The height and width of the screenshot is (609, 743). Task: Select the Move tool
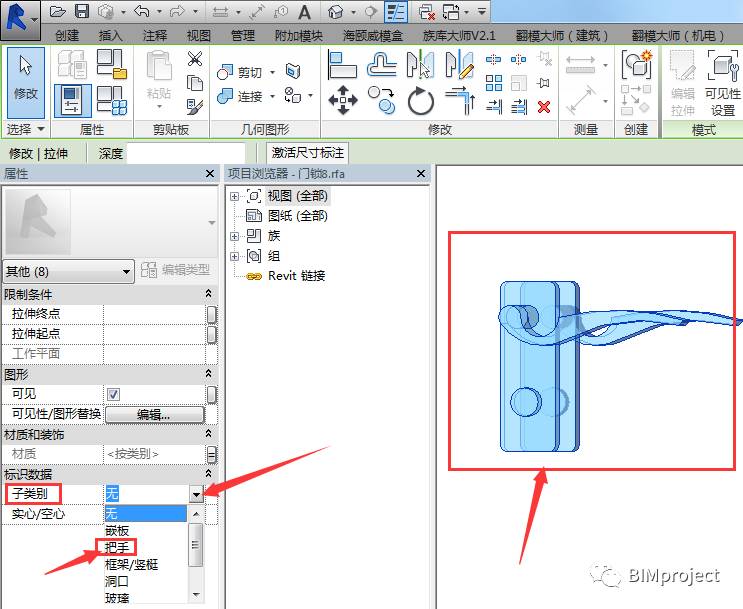pos(343,100)
